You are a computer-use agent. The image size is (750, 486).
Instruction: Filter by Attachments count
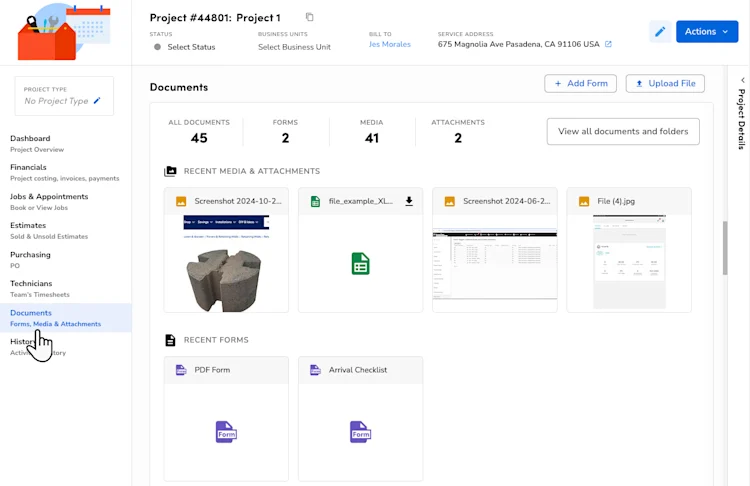coord(458,132)
